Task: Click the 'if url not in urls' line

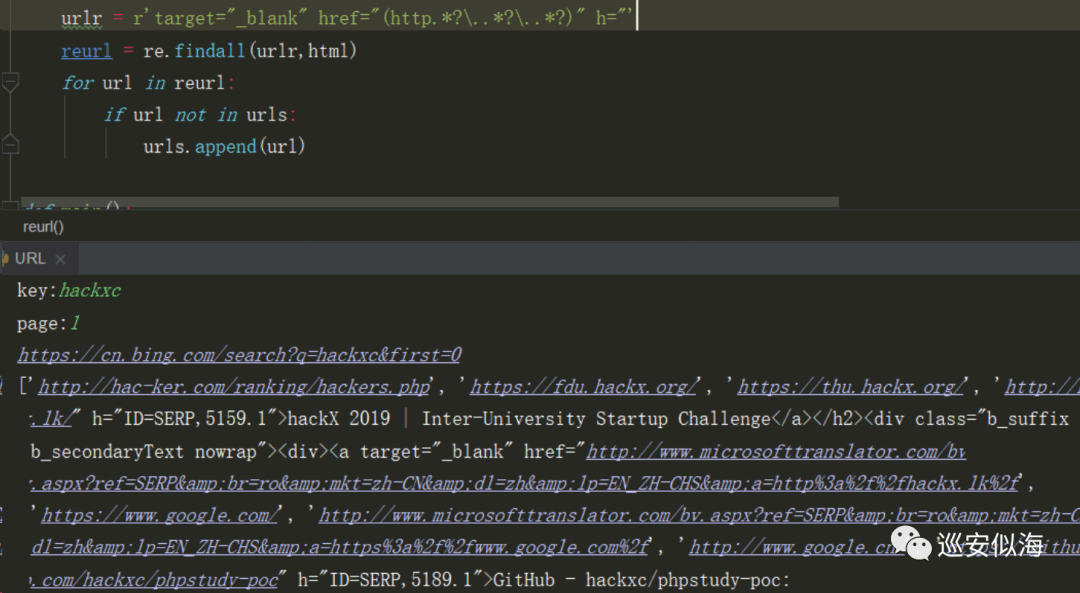Action: pos(200,114)
